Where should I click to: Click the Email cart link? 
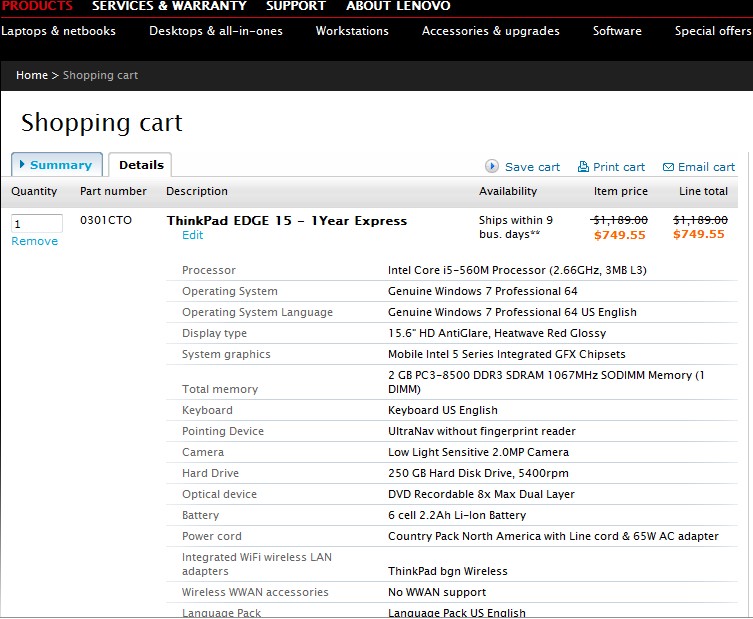[x=706, y=167]
